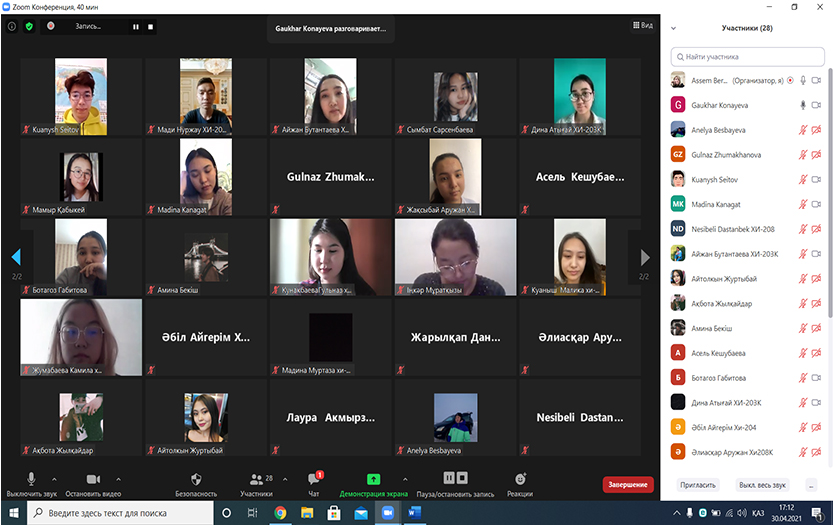Open more options in participants panel footer
833x525 pixels.
(x=811, y=485)
